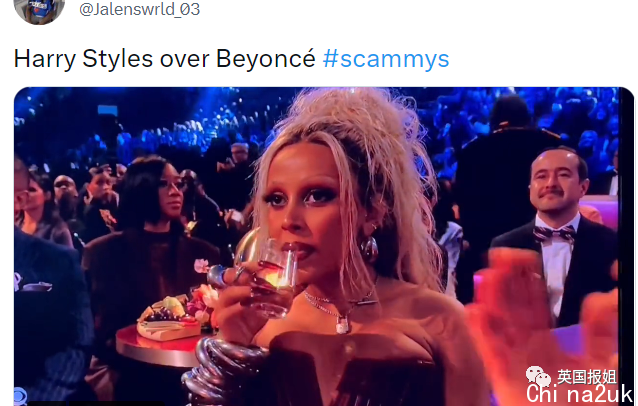Select the tweet text mentioning Harry Styles
The width and height of the screenshot is (638, 406).
pyautogui.click(x=232, y=59)
